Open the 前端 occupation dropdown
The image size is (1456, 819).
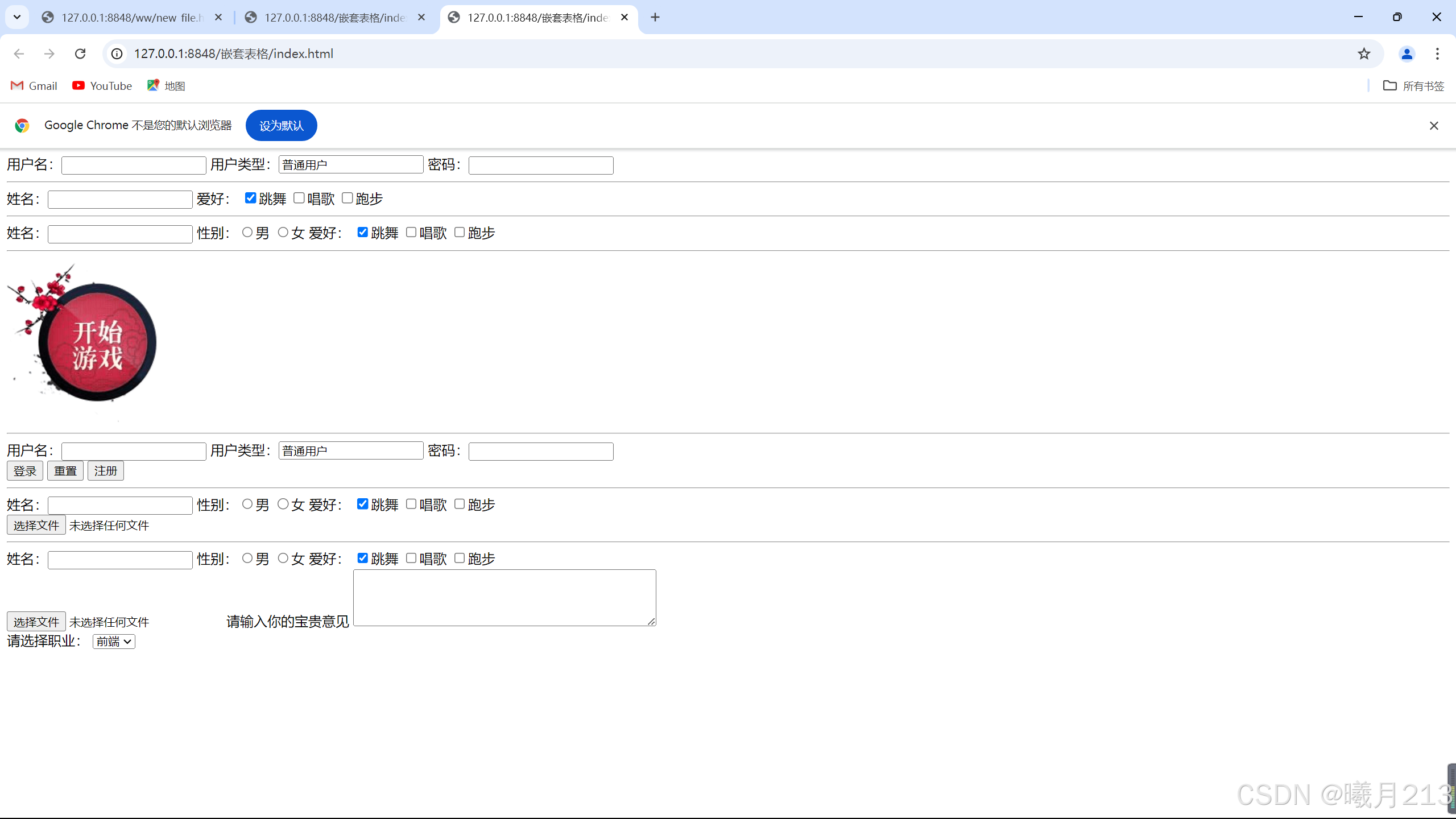pos(114,642)
